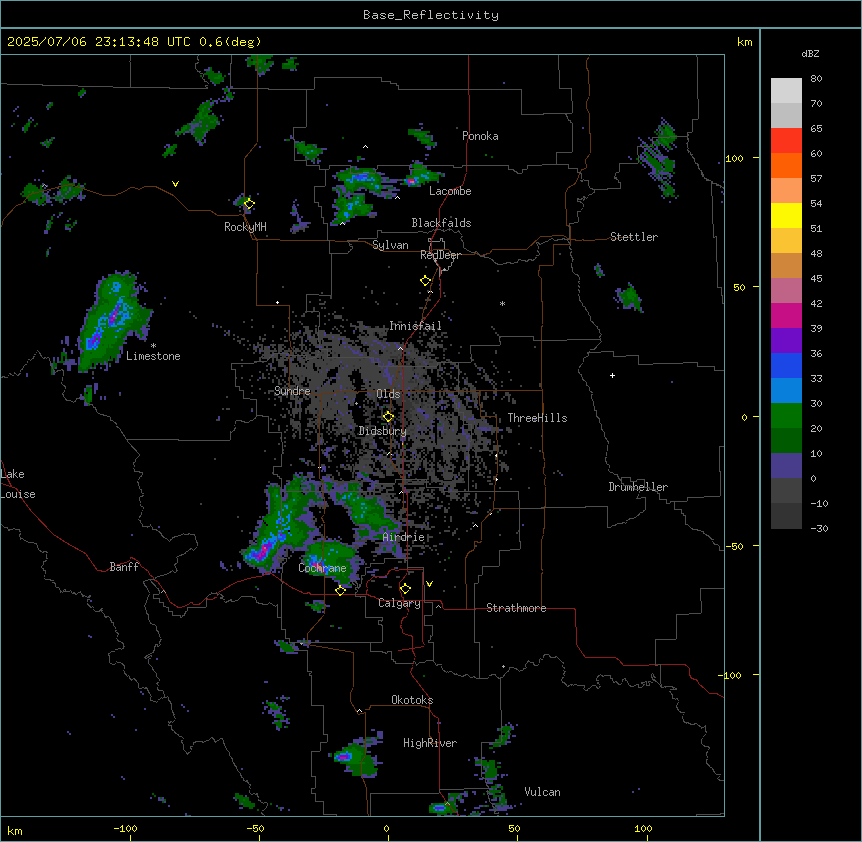The width and height of the screenshot is (862, 842).
Task: Select the Banff label
Action: point(124,567)
